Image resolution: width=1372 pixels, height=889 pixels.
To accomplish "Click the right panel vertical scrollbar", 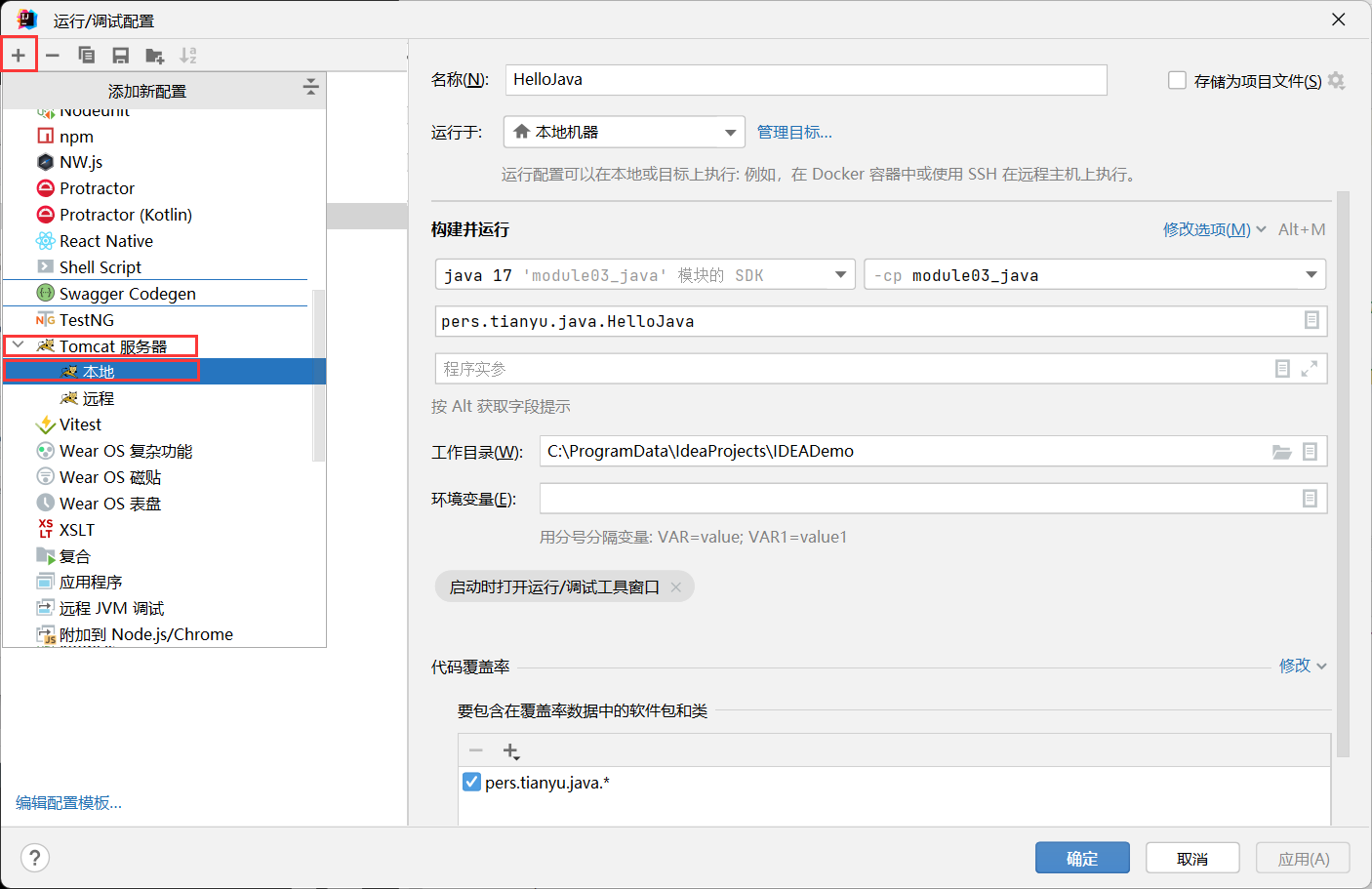I will click(1343, 473).
